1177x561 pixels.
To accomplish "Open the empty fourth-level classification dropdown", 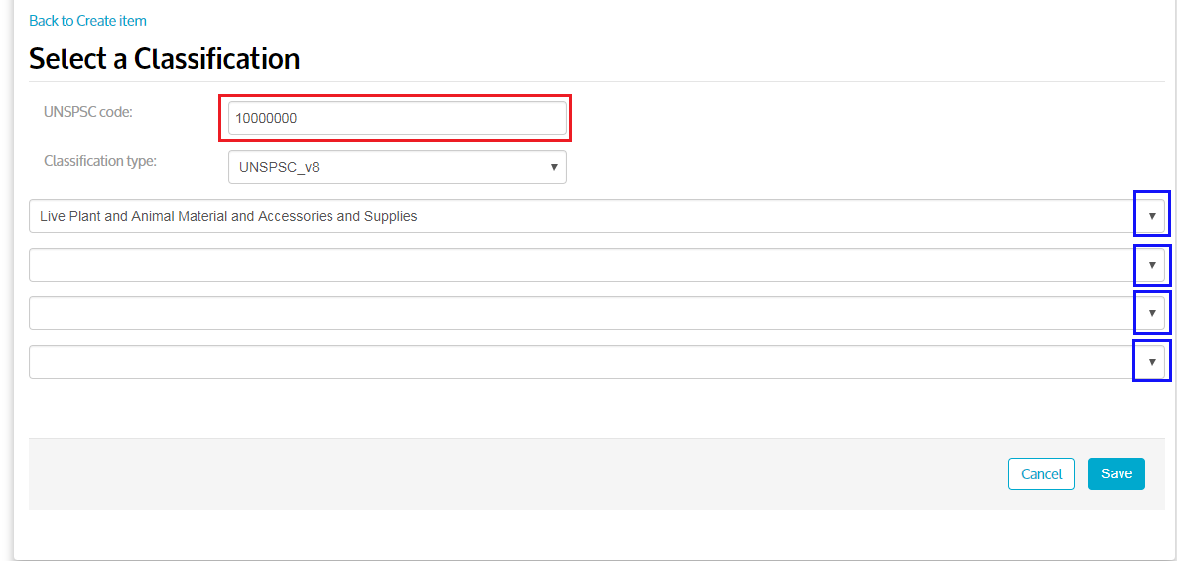I will click(597, 362).
